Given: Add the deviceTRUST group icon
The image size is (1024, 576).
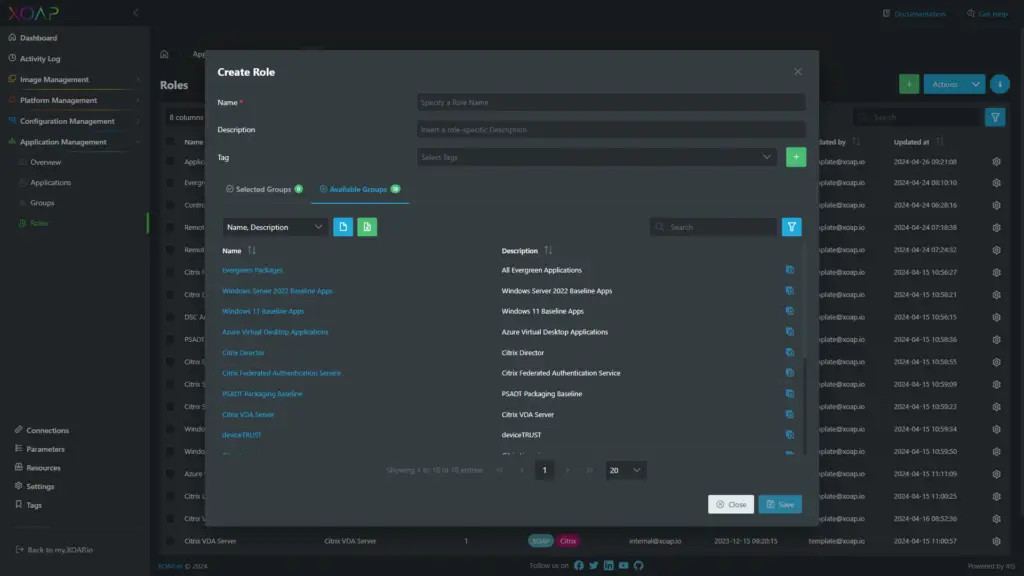Looking at the screenshot, I should click(790, 435).
